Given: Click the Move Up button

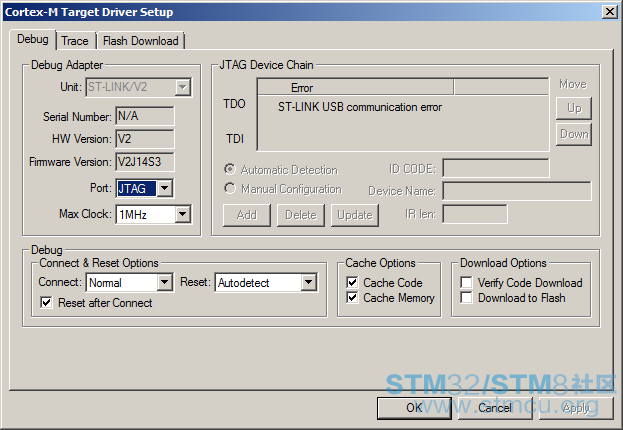Looking at the screenshot, I should tap(574, 108).
